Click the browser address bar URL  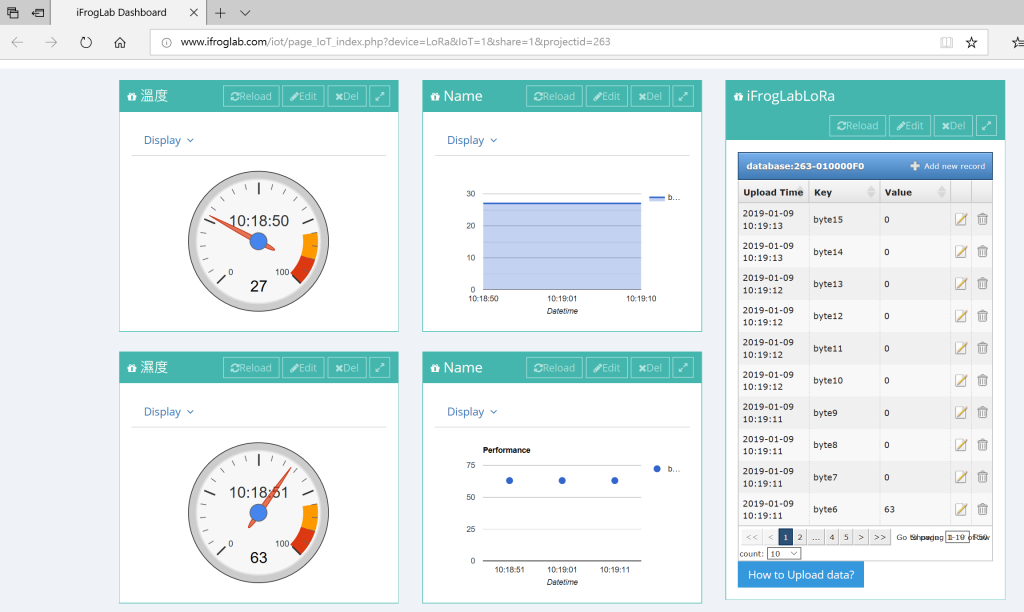point(395,42)
